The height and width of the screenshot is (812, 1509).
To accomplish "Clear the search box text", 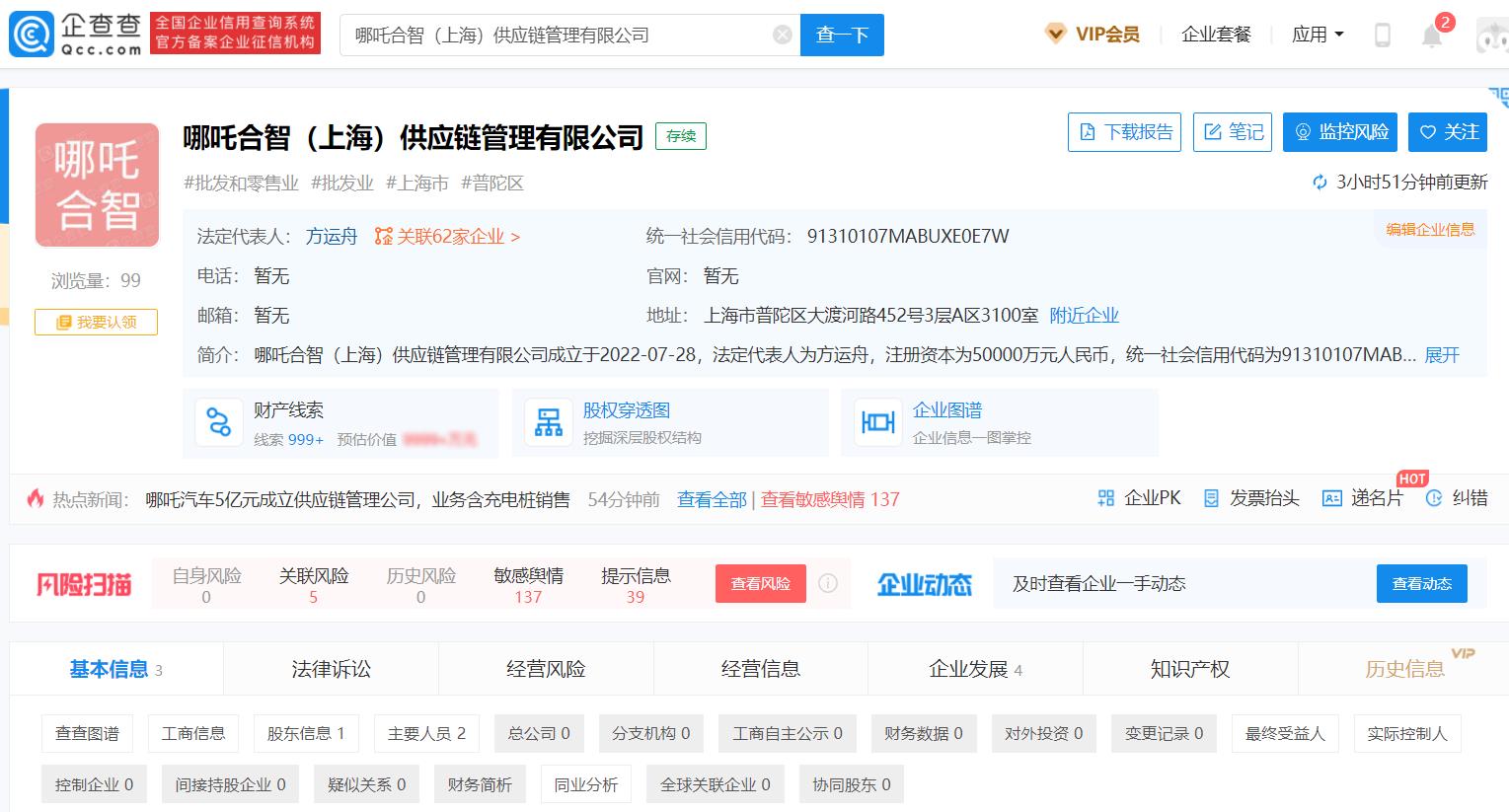I will pyautogui.click(x=782, y=36).
